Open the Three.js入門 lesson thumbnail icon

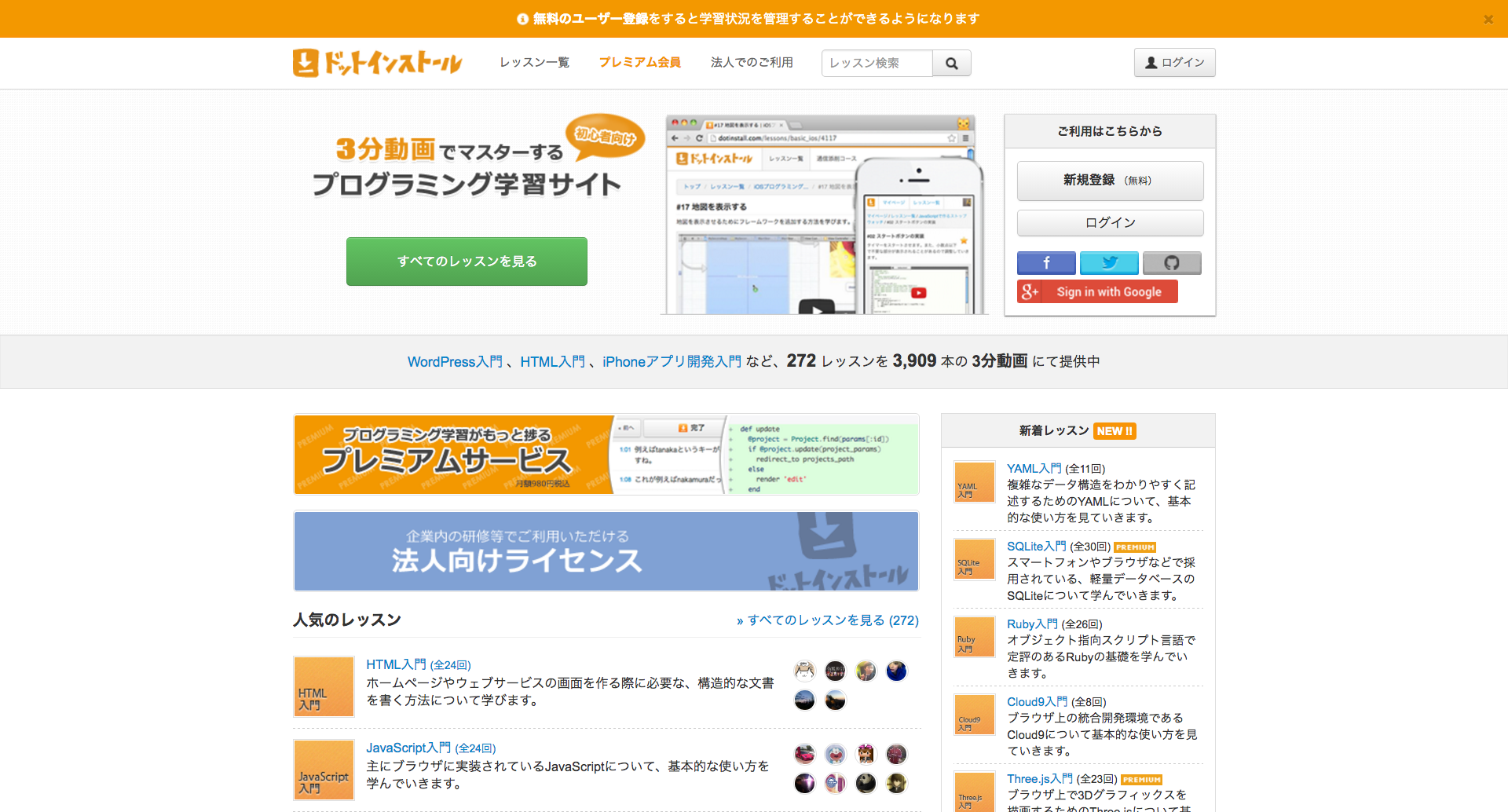click(x=974, y=792)
